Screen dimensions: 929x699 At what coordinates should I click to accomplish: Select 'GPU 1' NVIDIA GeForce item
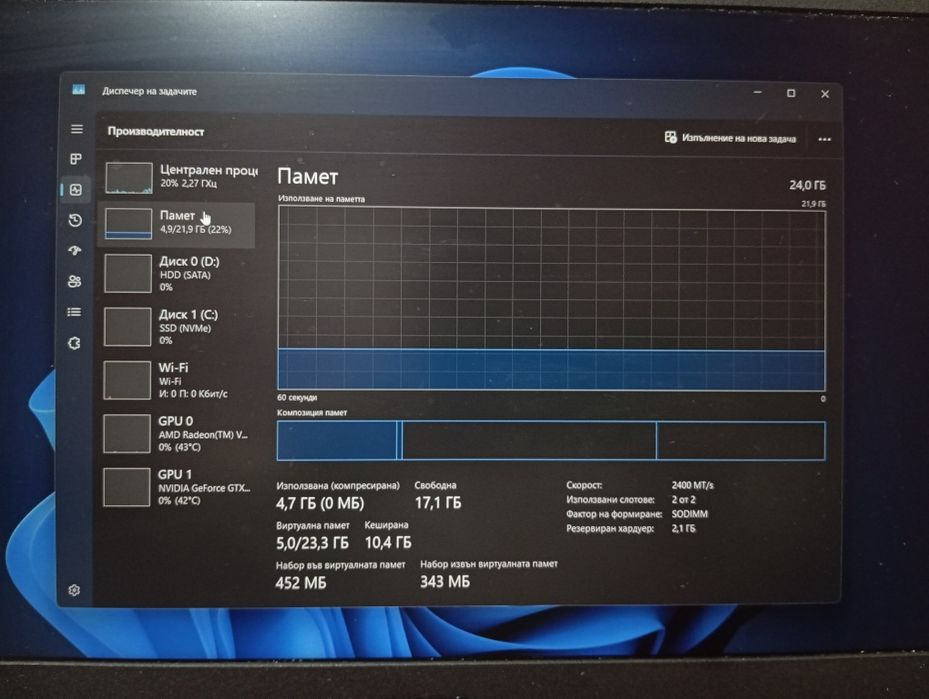(177, 487)
